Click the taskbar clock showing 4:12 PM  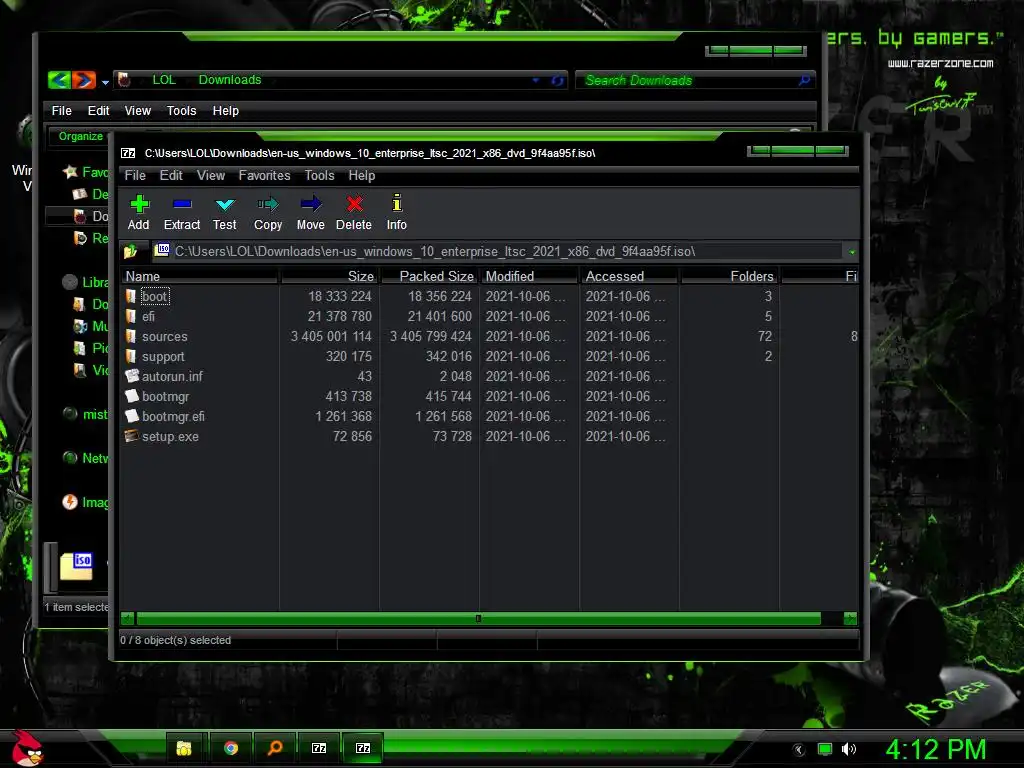[x=936, y=749]
